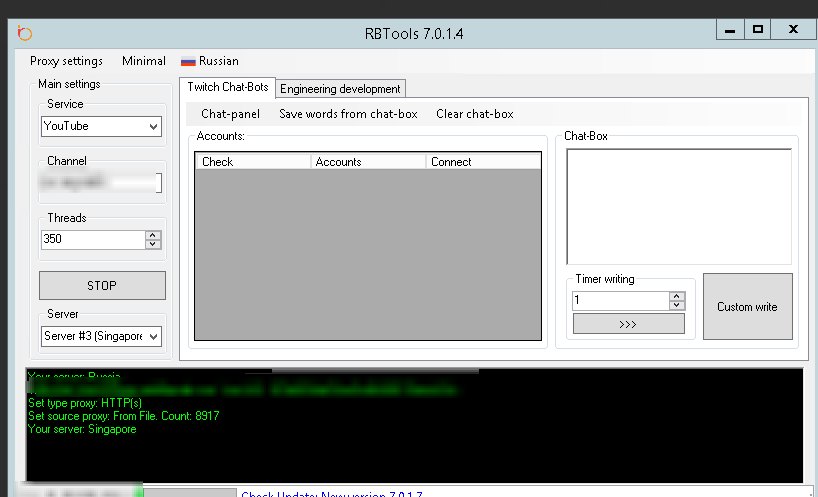This screenshot has height=497, width=818.
Task: Click Clear chat-box toolbar item
Action: click(x=474, y=114)
